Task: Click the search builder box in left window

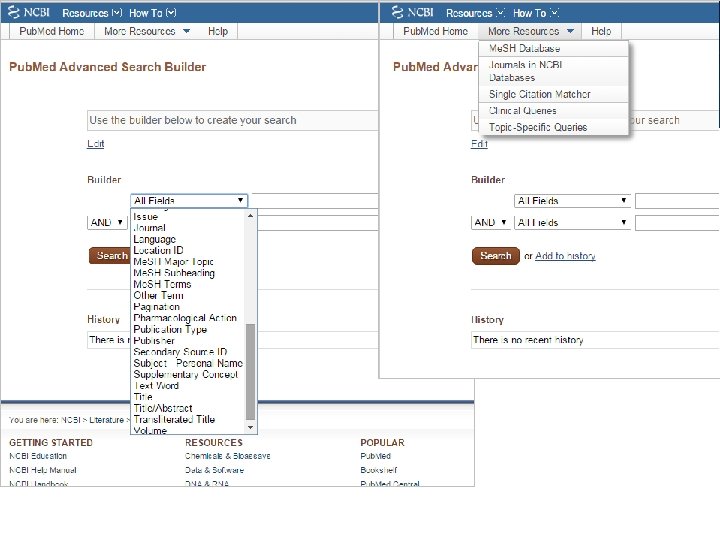Action: tap(232, 120)
